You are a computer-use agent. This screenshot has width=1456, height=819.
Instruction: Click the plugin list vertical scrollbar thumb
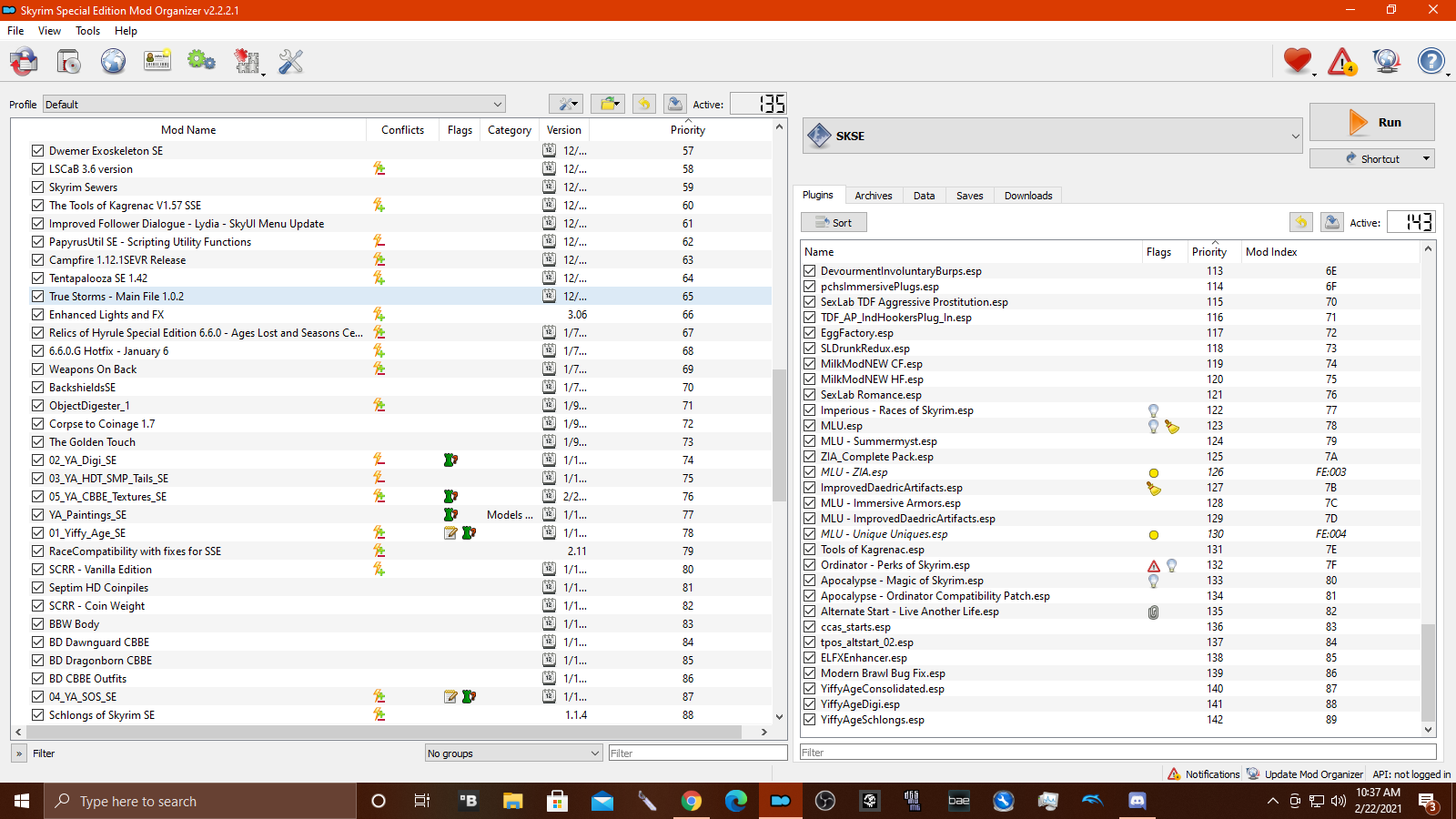(1428, 672)
